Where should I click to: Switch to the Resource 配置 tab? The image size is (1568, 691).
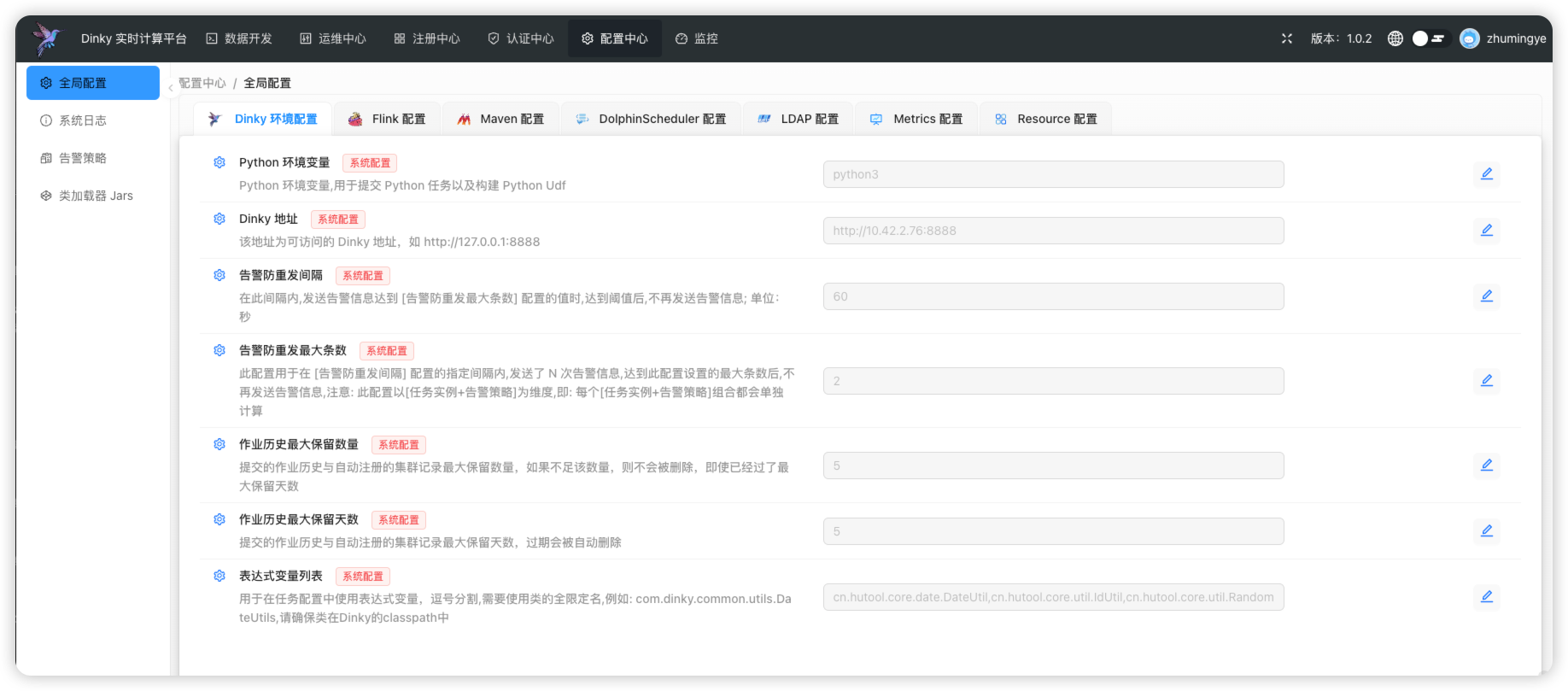pyautogui.click(x=1045, y=119)
